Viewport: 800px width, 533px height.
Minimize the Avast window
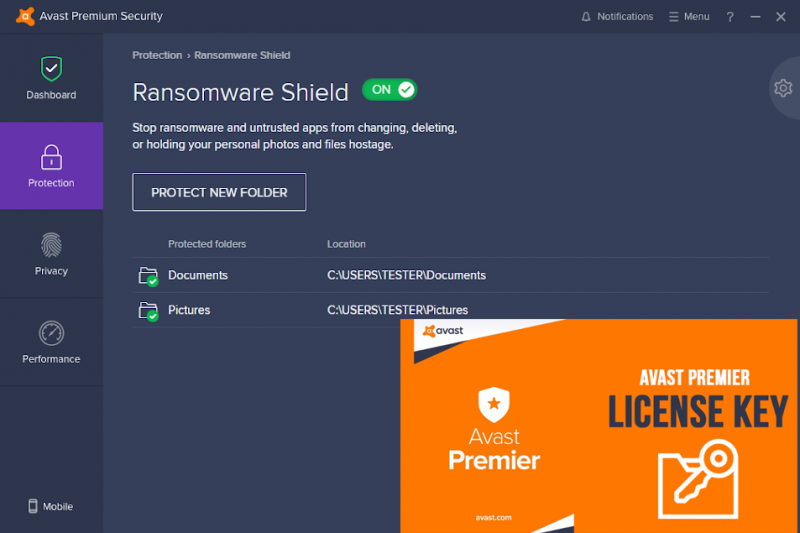755,17
